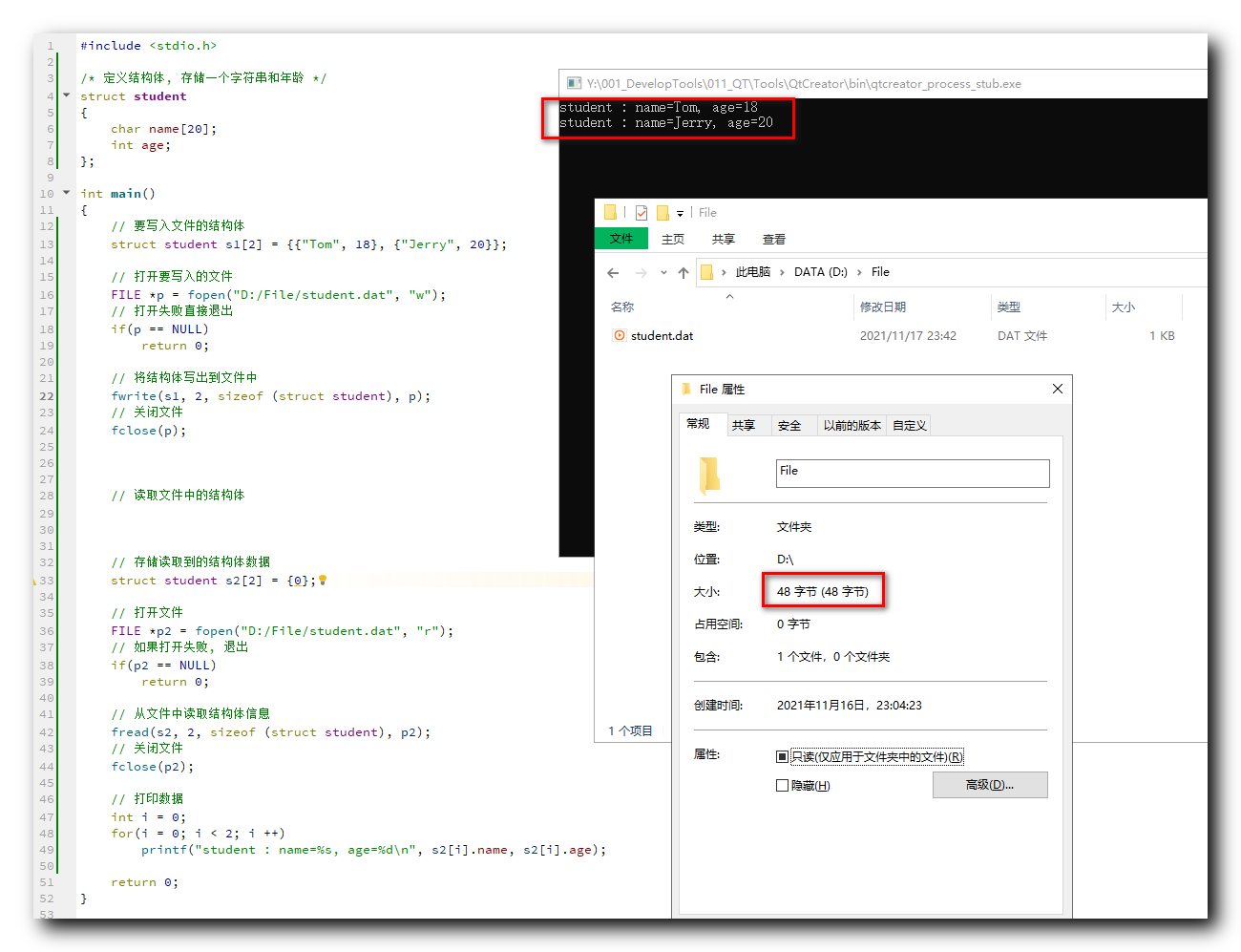Click the 48 字节 (48 字节) size value
The width and height of the screenshot is (1241, 952).
[823, 592]
